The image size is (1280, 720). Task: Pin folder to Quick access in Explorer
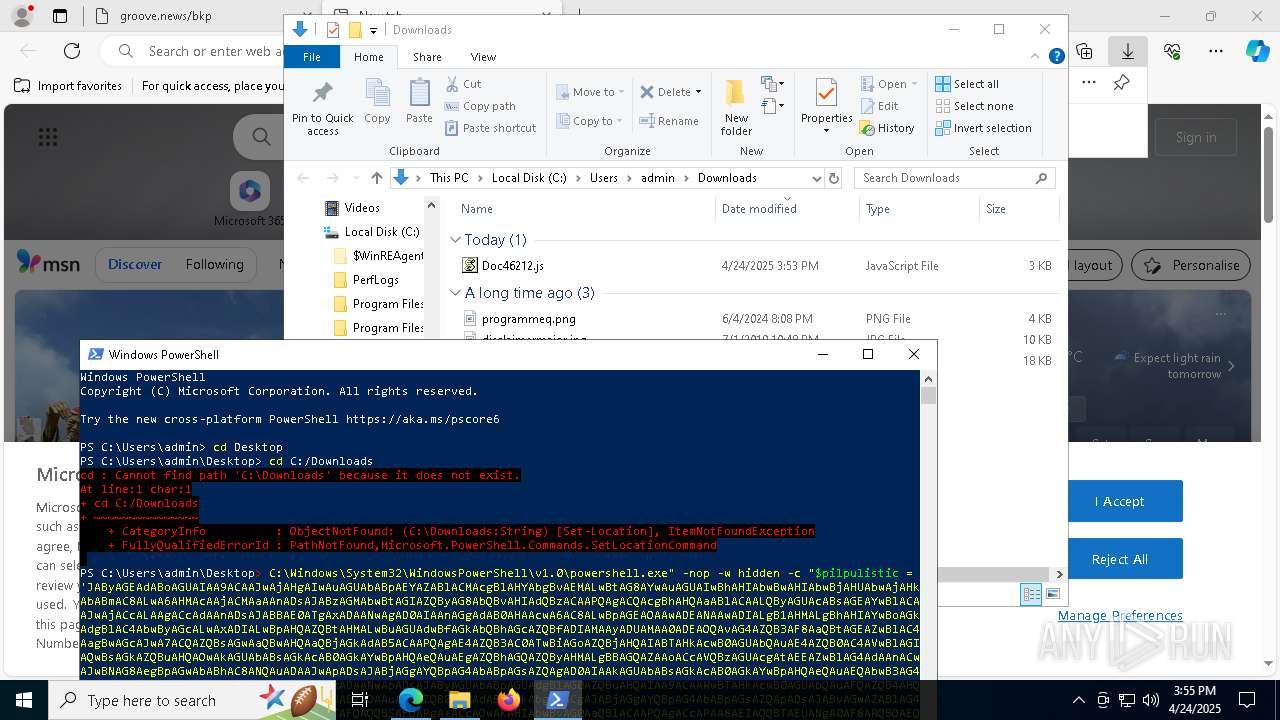322,108
